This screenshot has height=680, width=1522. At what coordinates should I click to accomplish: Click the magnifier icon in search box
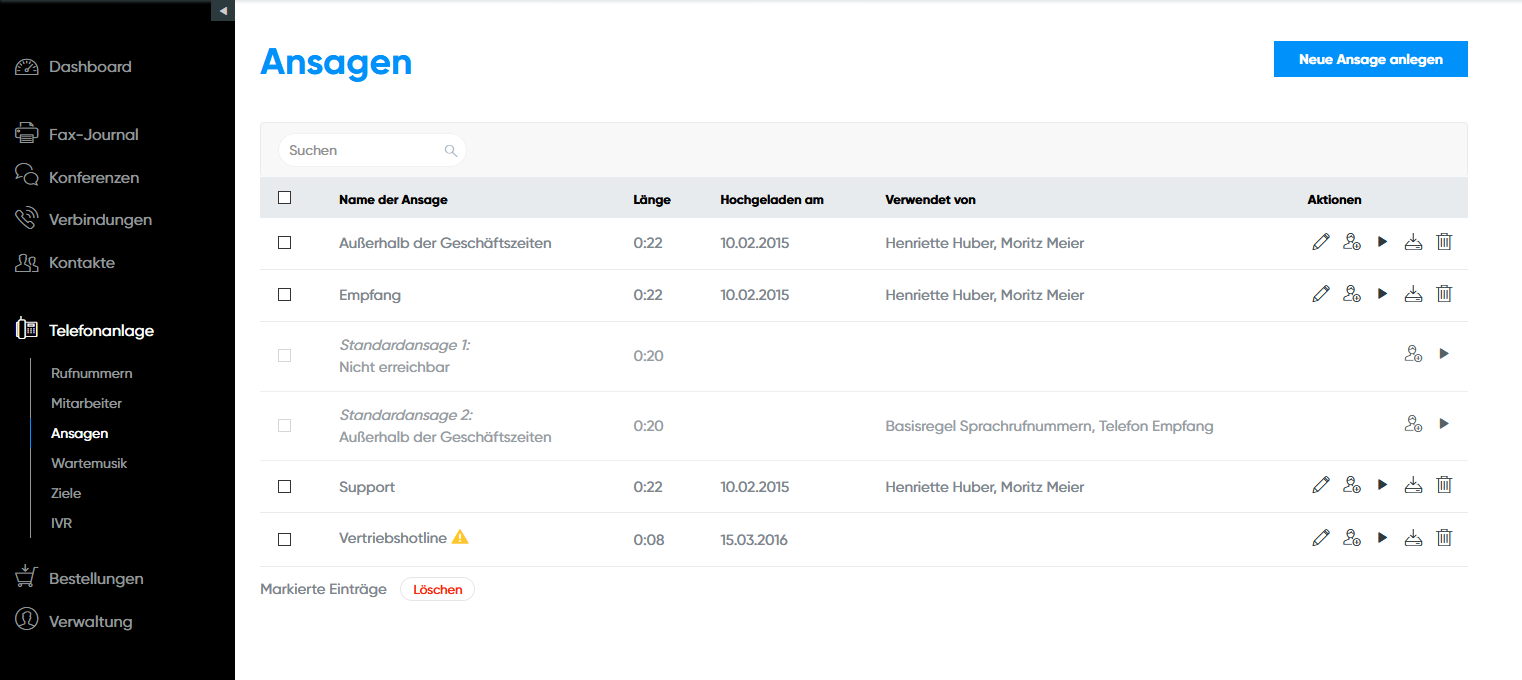pos(451,151)
